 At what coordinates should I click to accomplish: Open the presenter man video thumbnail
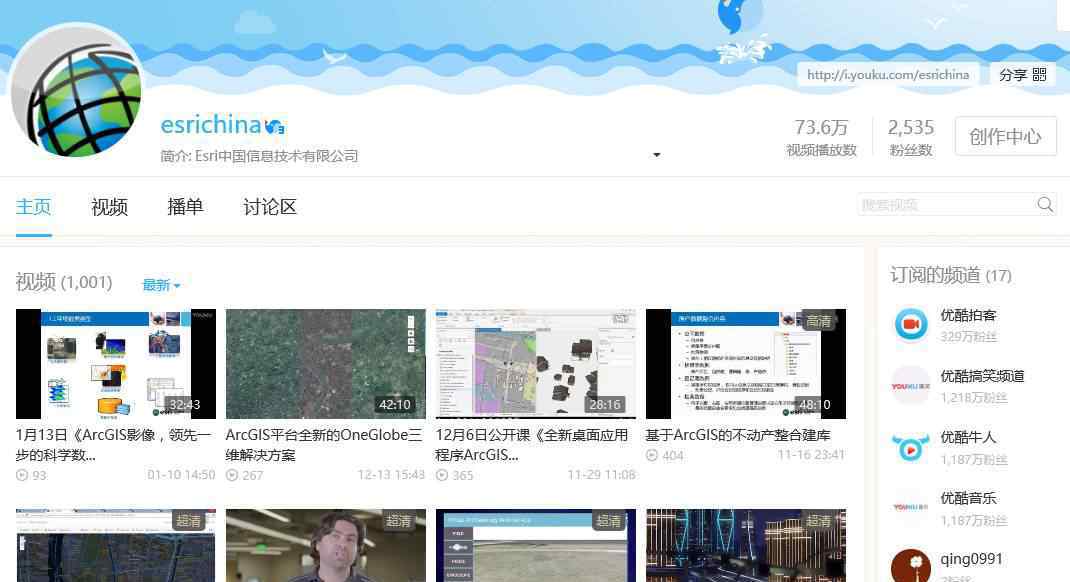326,545
